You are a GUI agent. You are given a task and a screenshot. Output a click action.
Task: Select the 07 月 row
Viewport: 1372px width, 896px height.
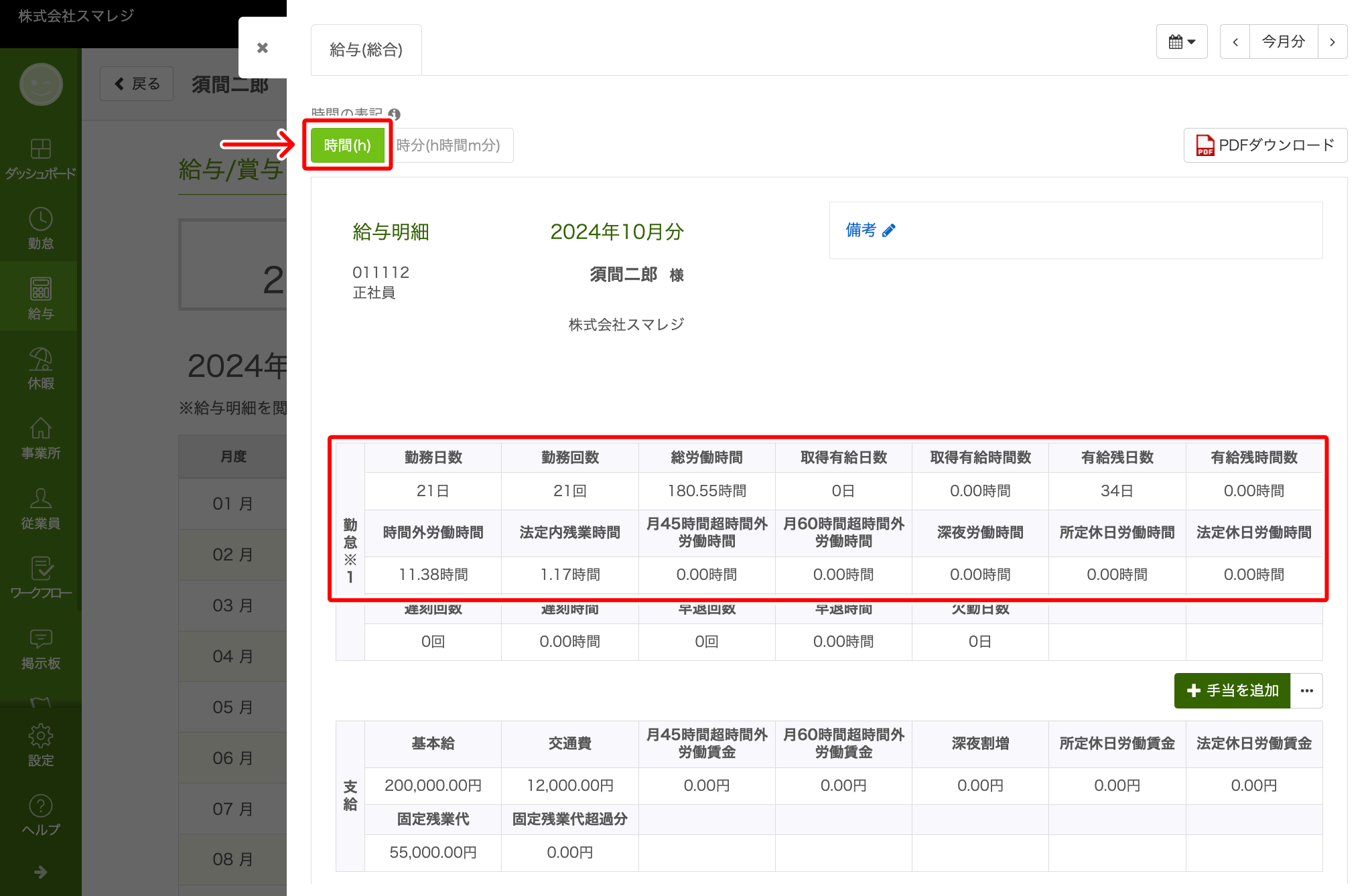click(233, 809)
